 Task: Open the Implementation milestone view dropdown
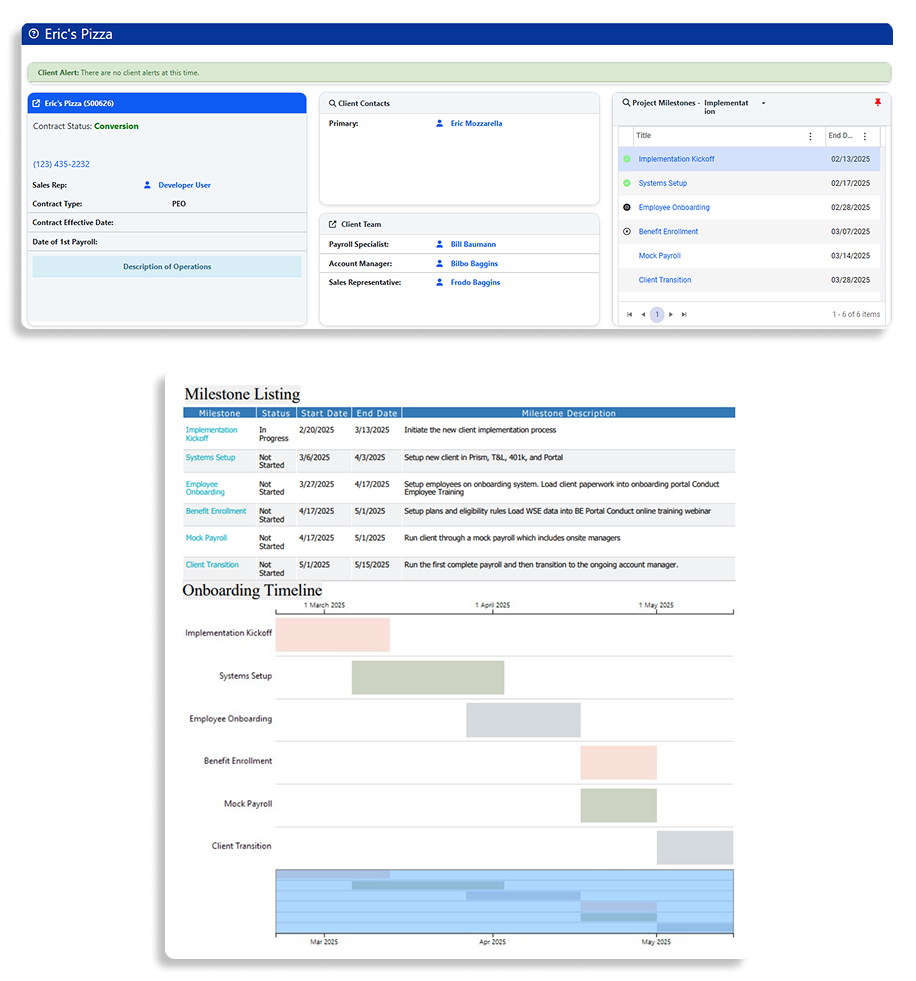pos(764,103)
